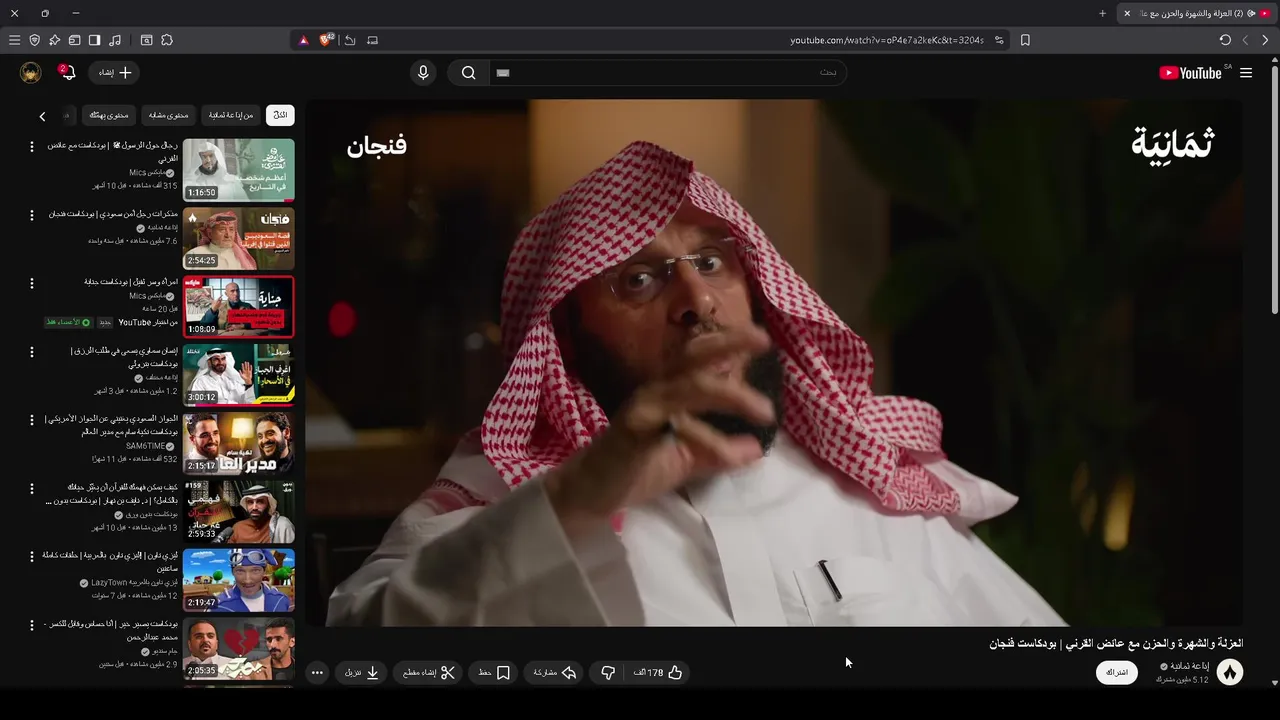Open the Brave browser main menu
The image size is (1280, 720).
[14, 40]
